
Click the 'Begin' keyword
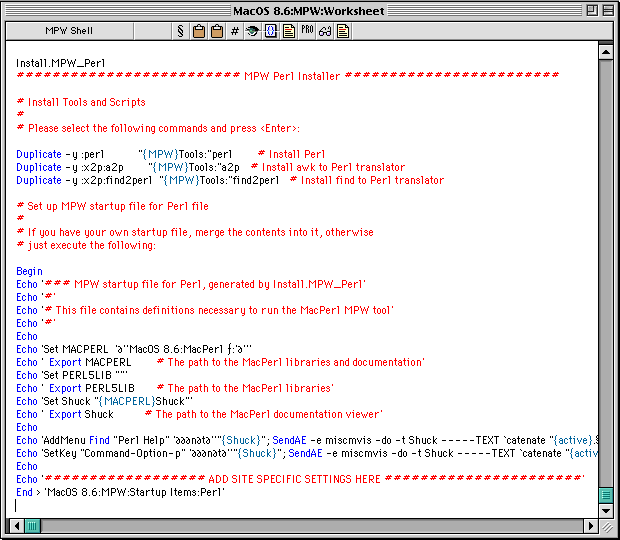click(29, 271)
